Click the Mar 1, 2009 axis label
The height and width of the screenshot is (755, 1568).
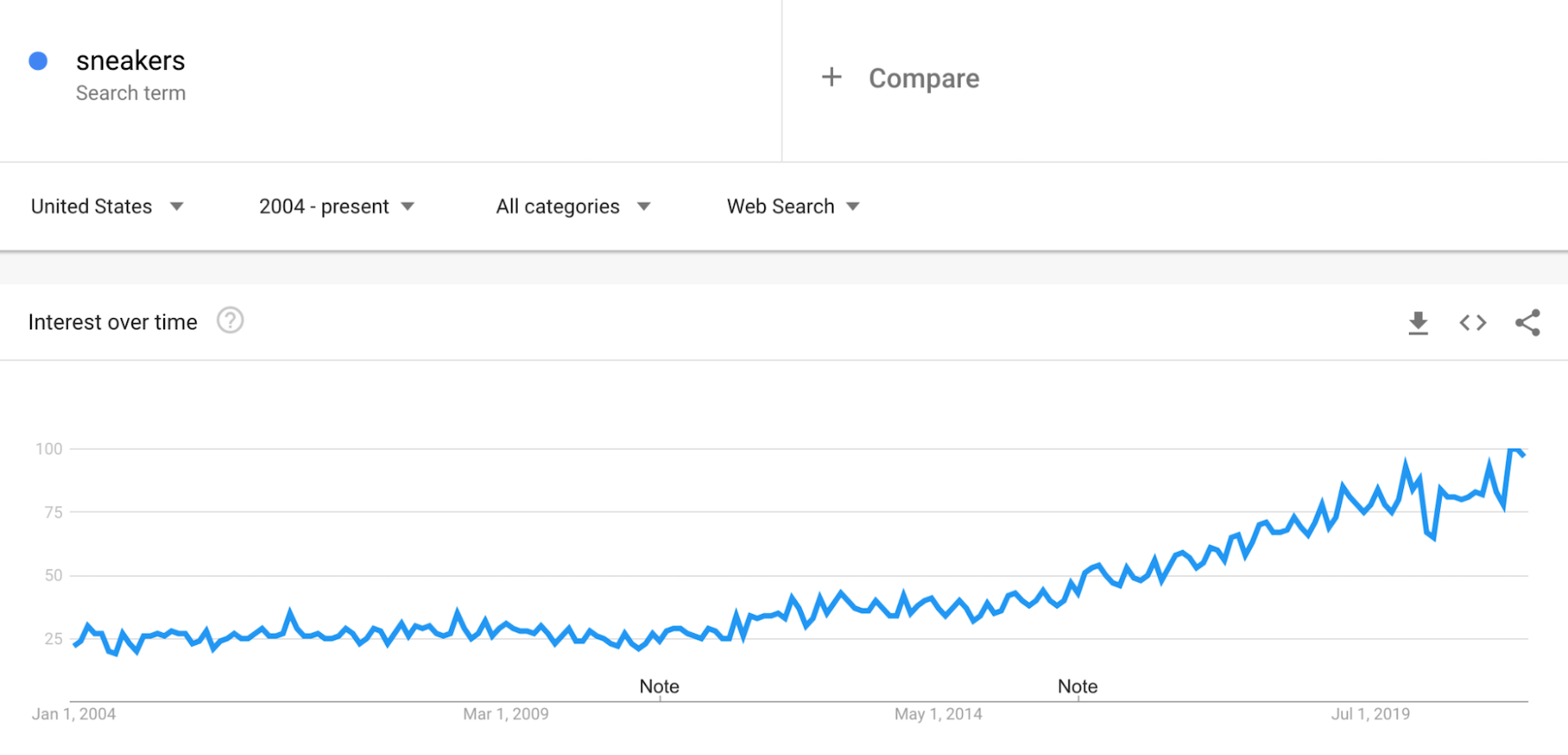click(505, 714)
